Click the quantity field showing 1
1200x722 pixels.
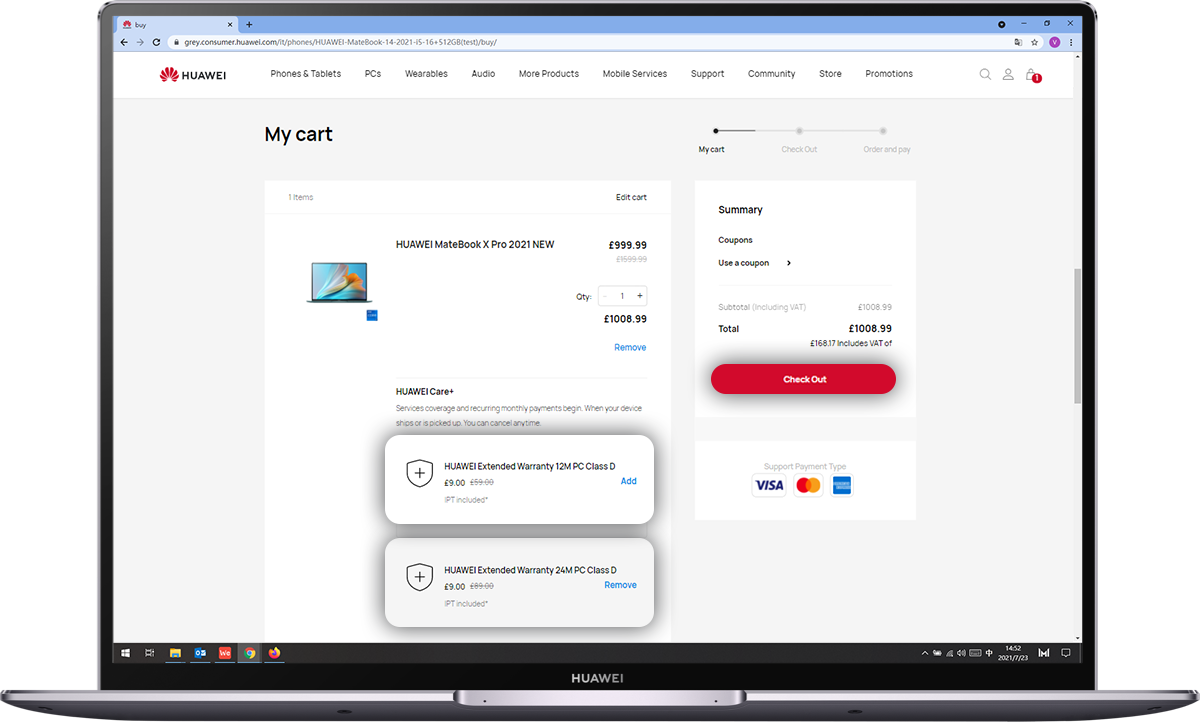click(622, 296)
